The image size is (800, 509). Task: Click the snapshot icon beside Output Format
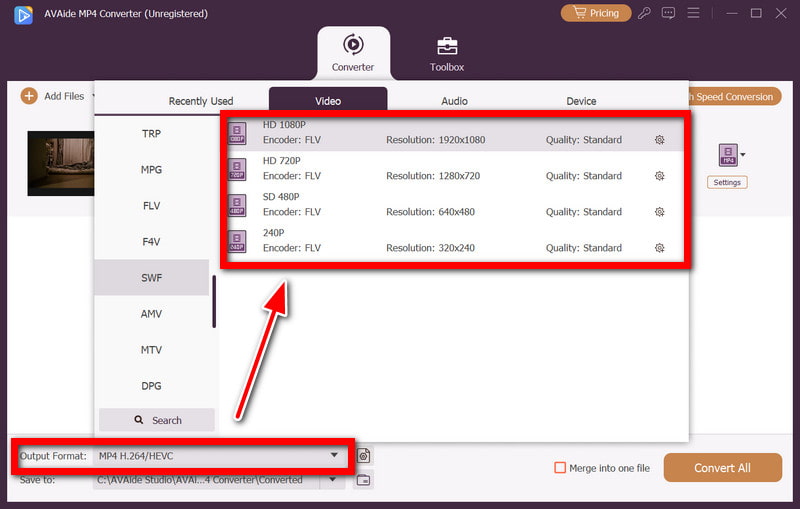(364, 456)
